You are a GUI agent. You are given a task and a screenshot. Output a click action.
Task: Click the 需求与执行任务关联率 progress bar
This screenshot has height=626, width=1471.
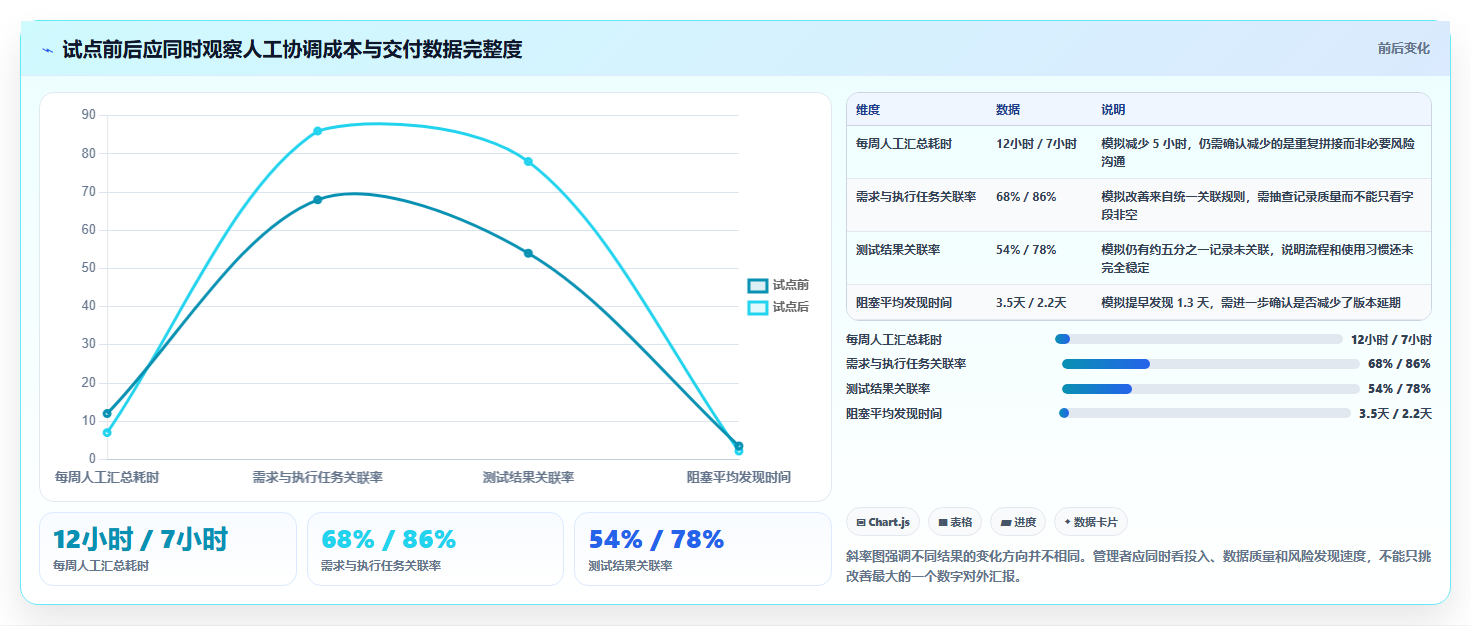click(x=1210, y=364)
